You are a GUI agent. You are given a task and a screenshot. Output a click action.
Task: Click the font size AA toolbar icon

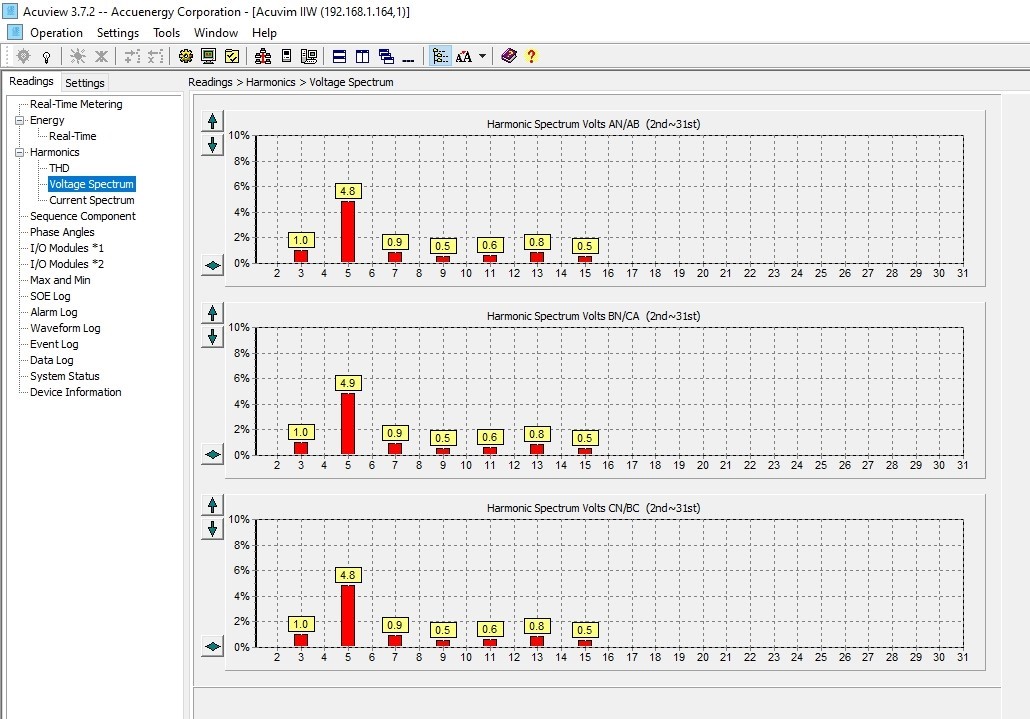(x=464, y=56)
